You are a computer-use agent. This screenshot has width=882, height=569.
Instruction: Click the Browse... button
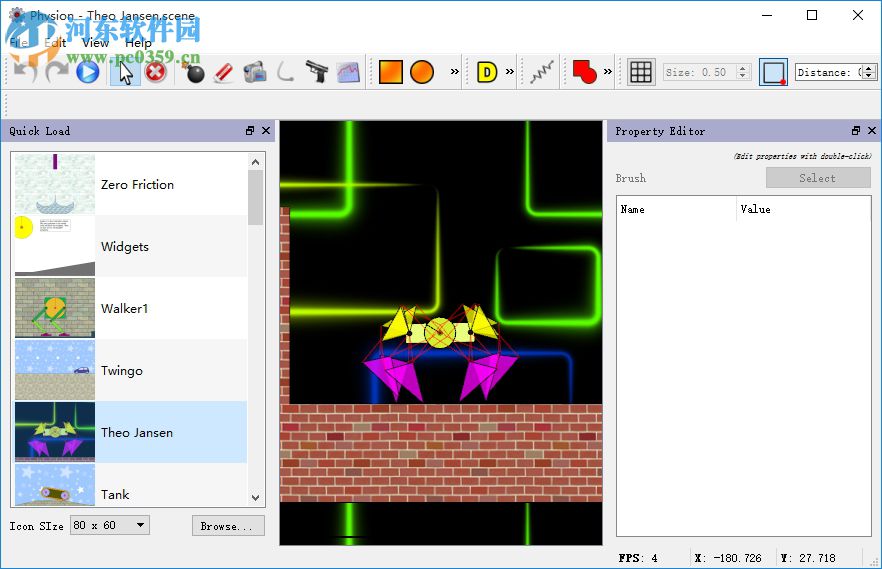tap(228, 526)
